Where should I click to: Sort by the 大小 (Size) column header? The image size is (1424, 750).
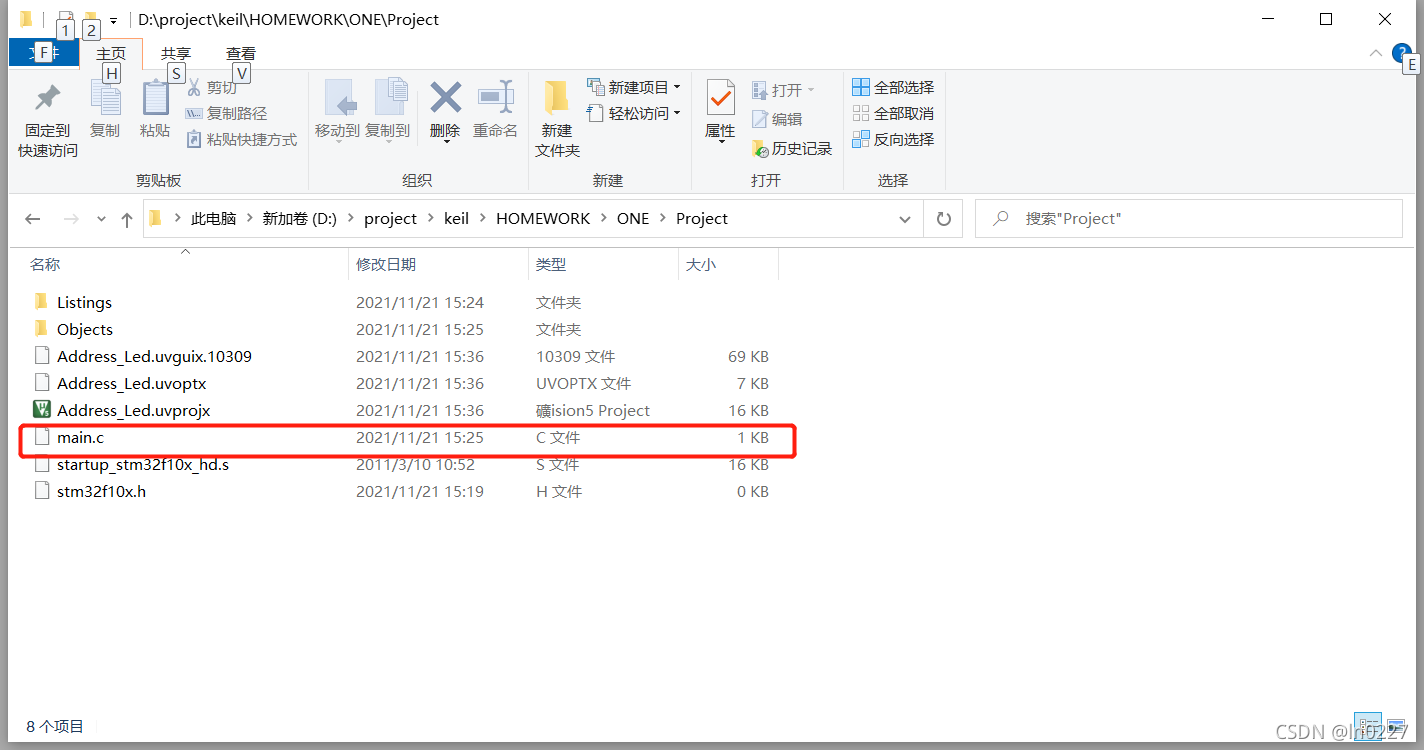pyautogui.click(x=700, y=264)
